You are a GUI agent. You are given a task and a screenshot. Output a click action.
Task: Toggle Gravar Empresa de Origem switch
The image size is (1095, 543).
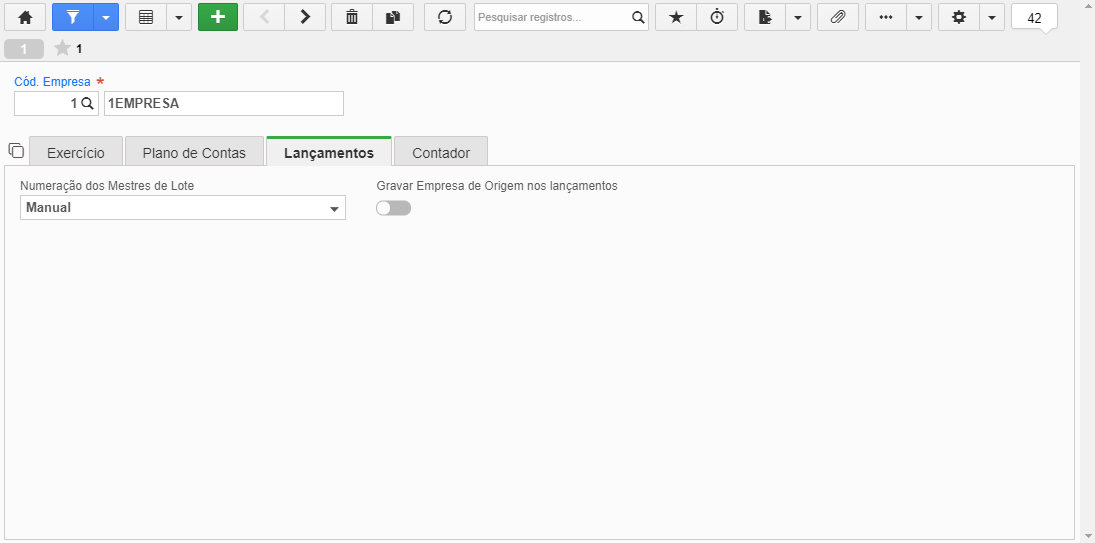393,208
